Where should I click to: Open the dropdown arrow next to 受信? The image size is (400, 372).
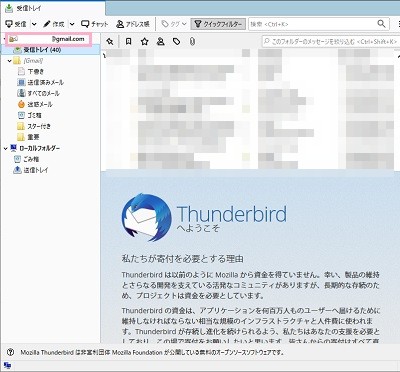pos(34,24)
